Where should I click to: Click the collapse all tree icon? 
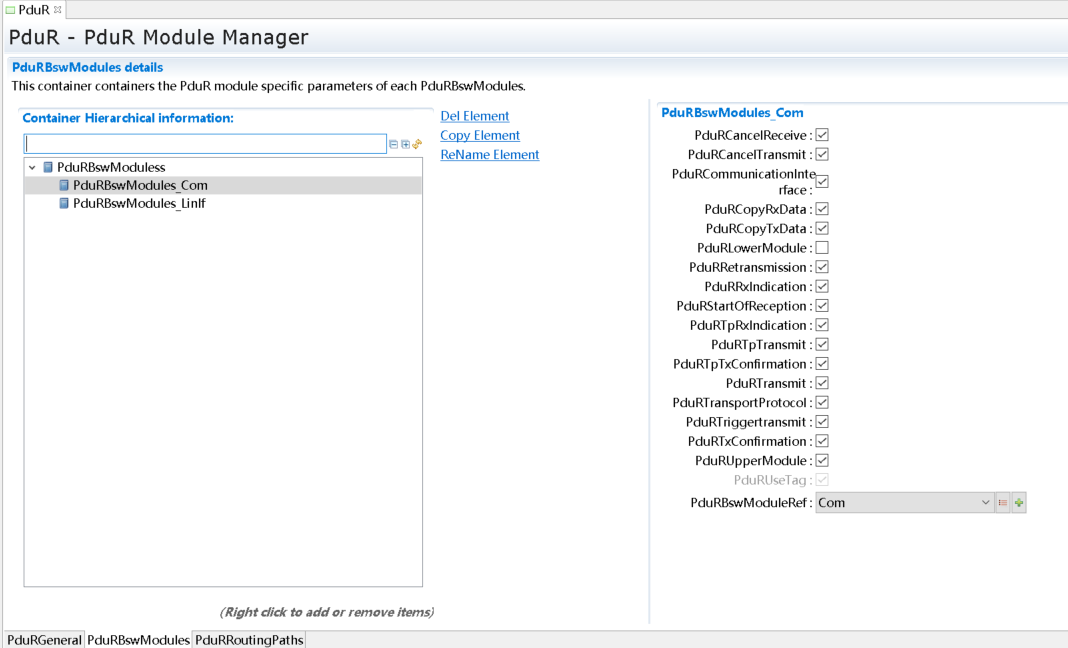[x=394, y=144]
